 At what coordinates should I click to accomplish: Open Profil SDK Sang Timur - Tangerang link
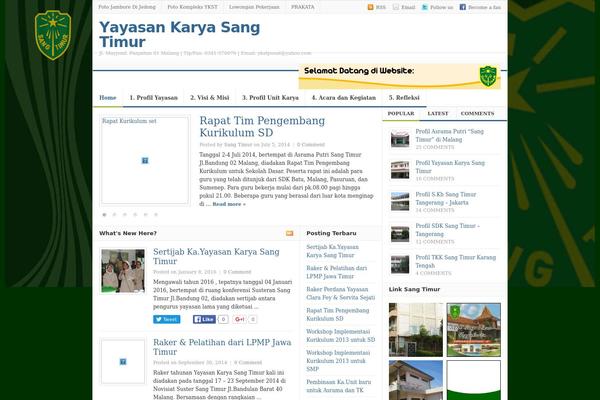[448, 230]
